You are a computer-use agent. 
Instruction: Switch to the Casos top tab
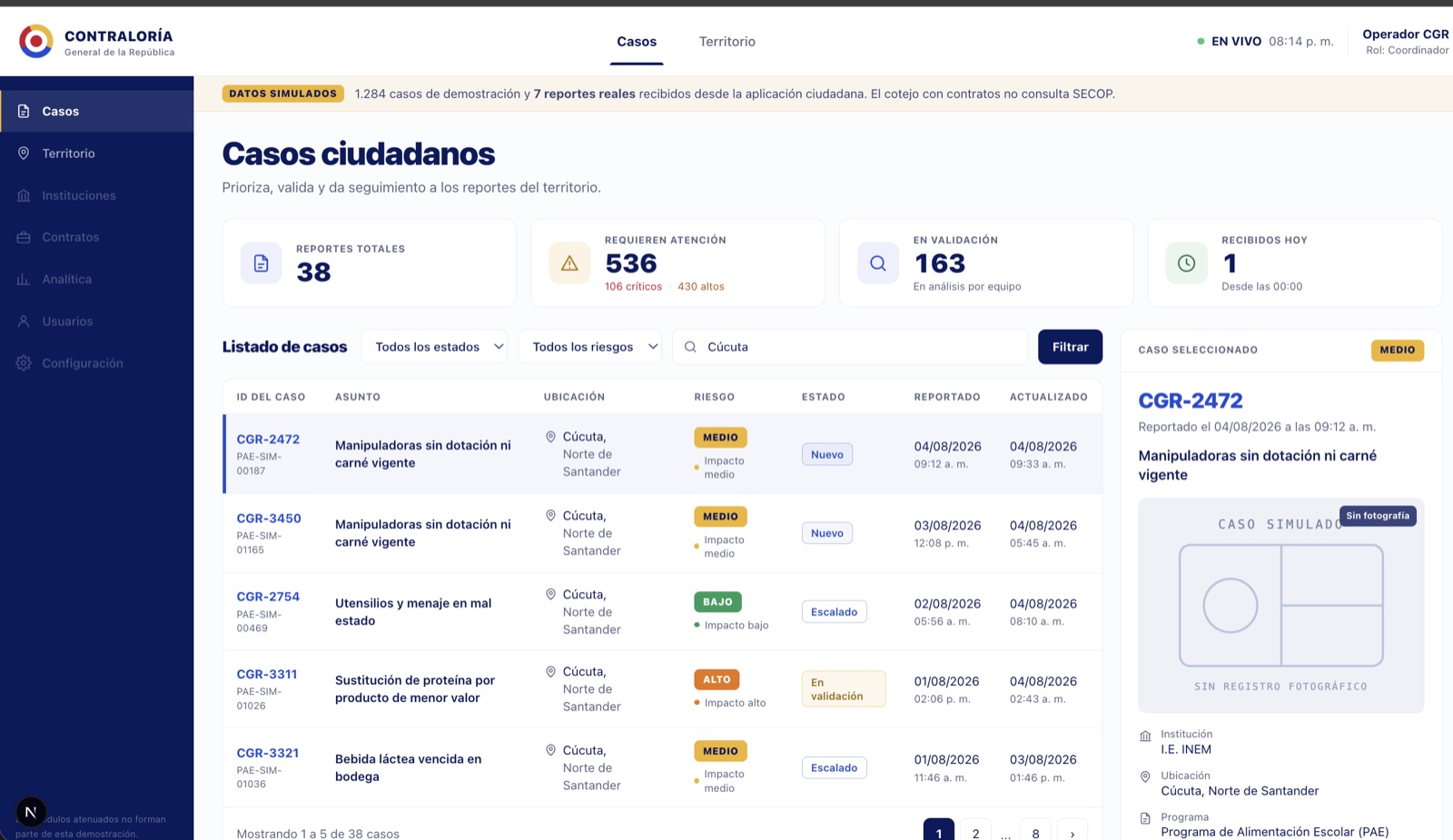tap(637, 42)
